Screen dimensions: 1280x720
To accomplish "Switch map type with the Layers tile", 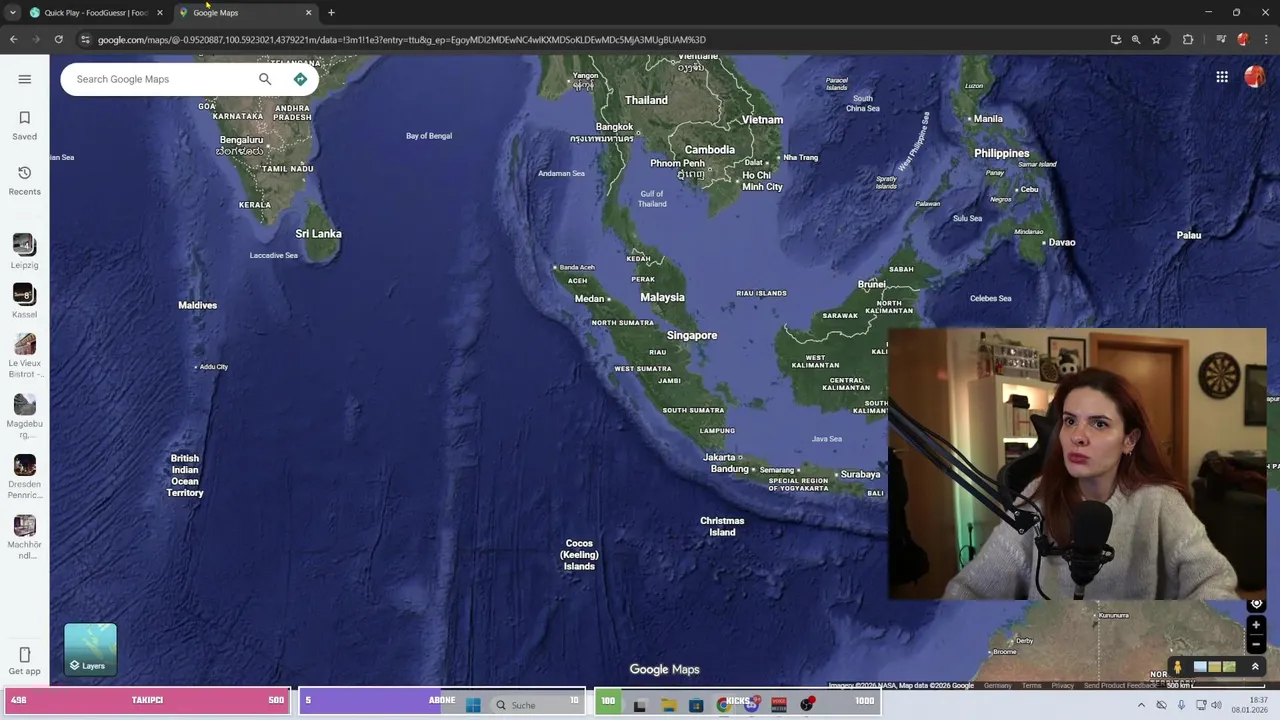I will [x=91, y=649].
